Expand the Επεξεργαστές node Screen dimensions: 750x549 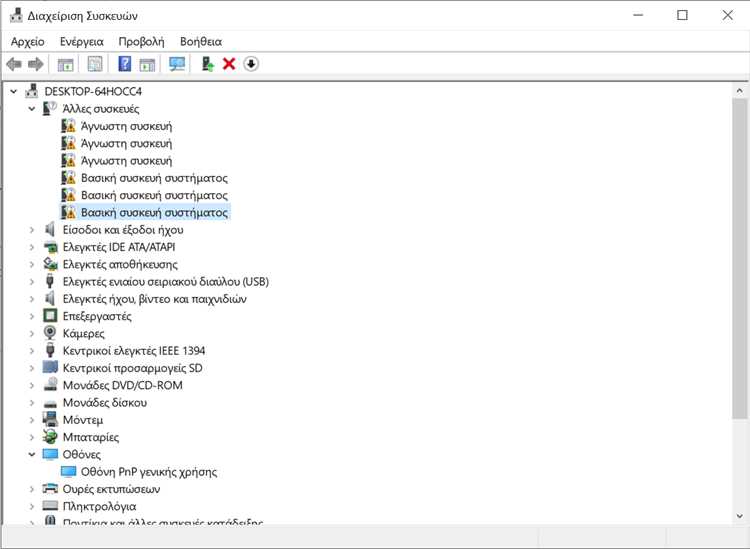coord(32,316)
